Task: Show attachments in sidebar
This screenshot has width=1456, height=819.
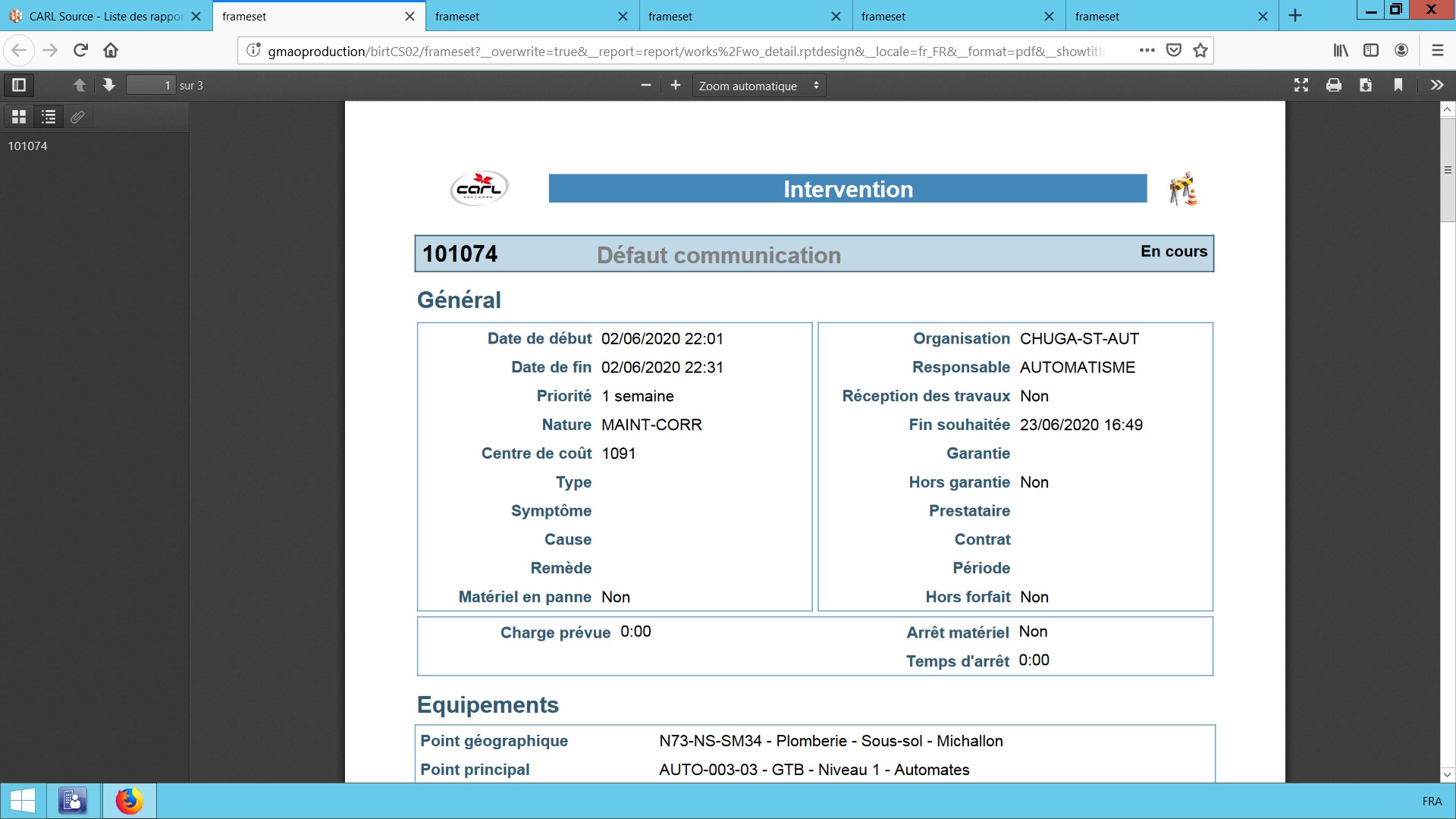Action: pyautogui.click(x=77, y=117)
